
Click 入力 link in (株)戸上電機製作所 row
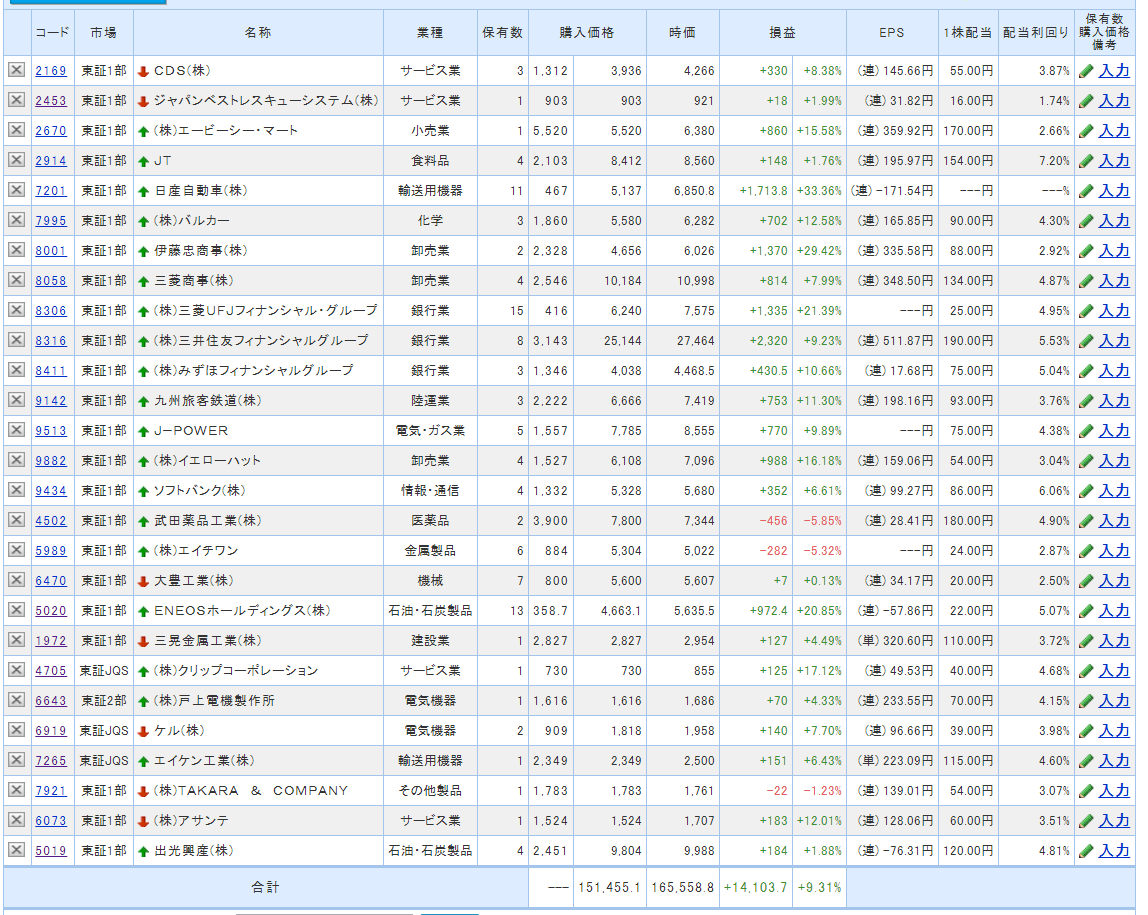click(1114, 701)
